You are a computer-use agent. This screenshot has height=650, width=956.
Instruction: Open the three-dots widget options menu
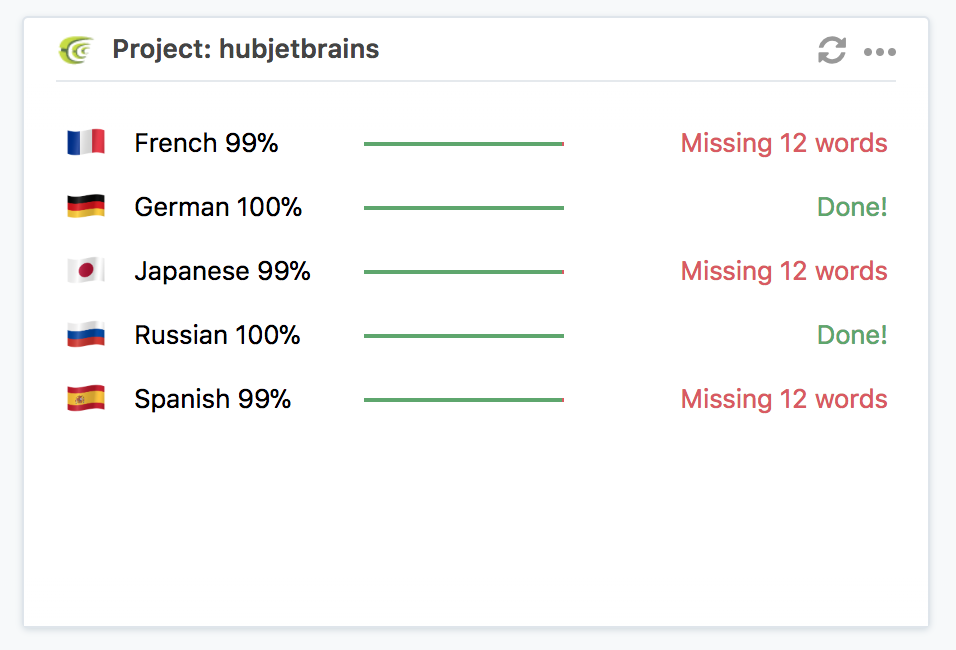pyautogui.click(x=880, y=52)
